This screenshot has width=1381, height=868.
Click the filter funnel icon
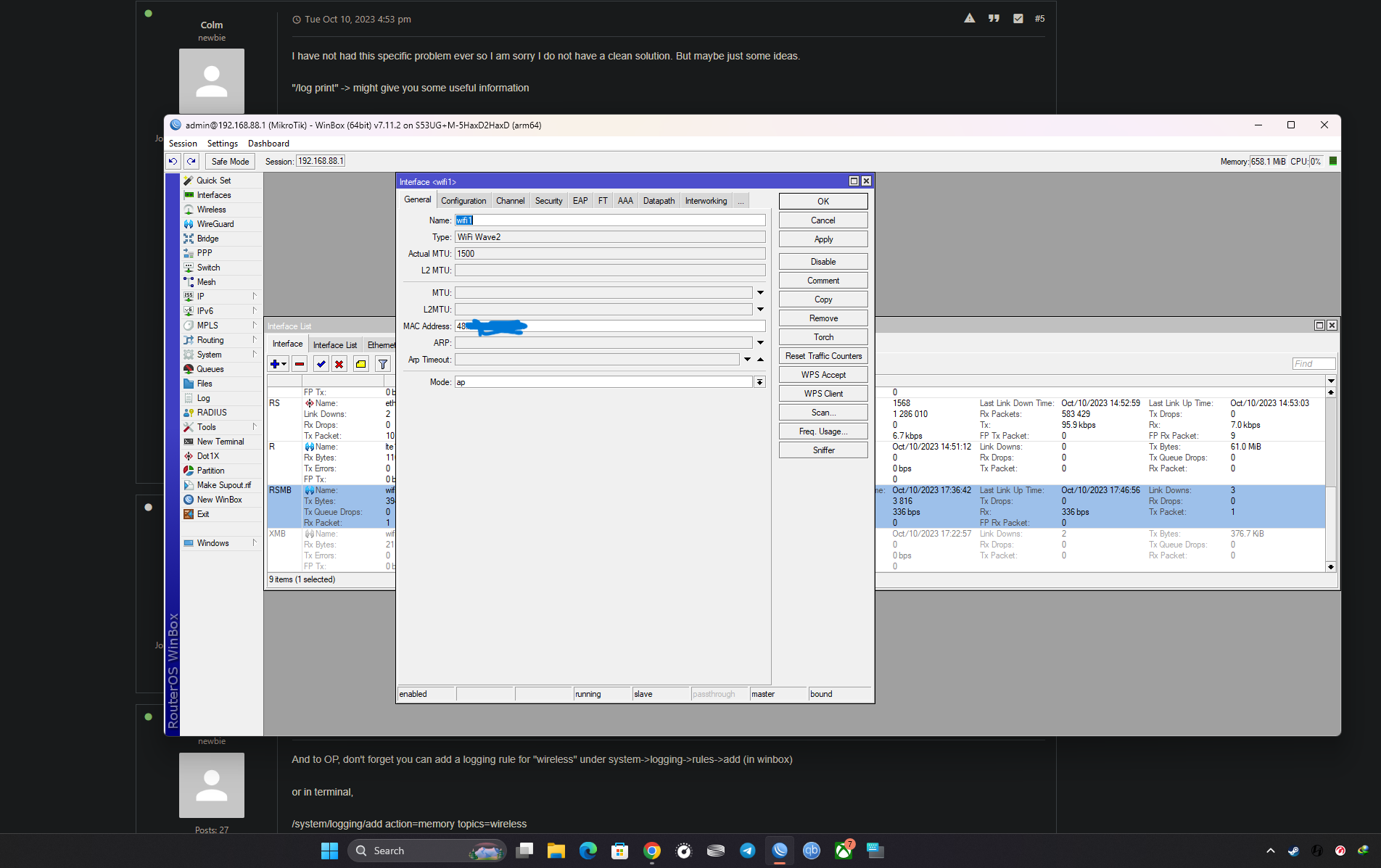pos(382,364)
